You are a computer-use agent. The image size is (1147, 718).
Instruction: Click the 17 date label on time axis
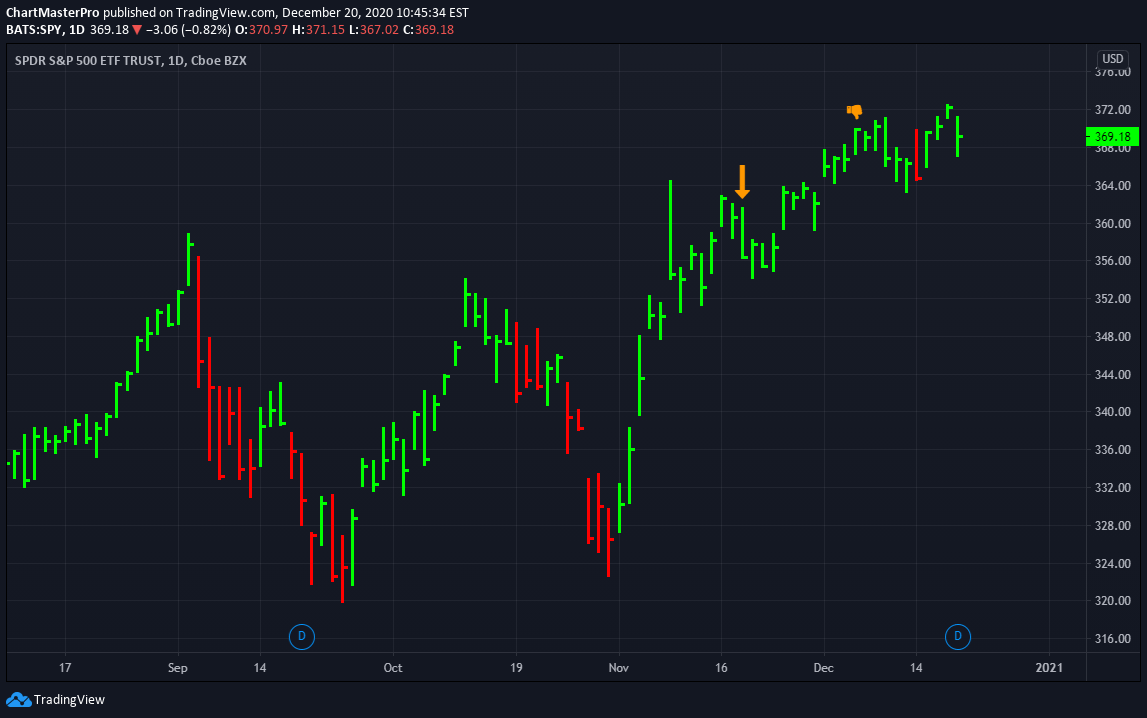(65, 668)
